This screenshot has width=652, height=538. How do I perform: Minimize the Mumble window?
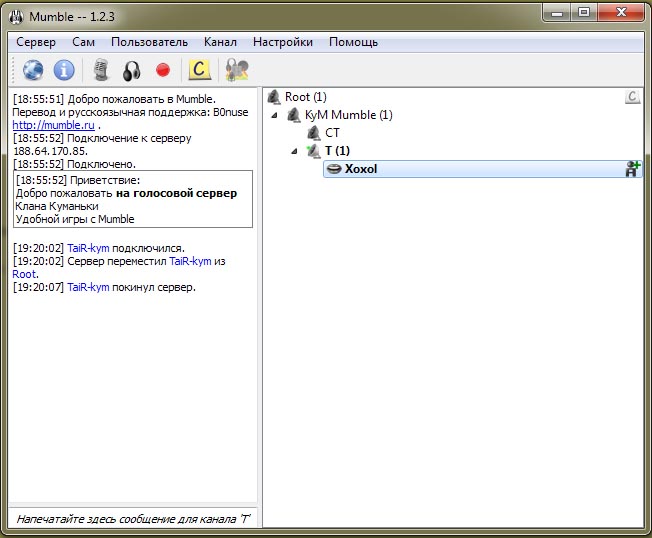557,13
